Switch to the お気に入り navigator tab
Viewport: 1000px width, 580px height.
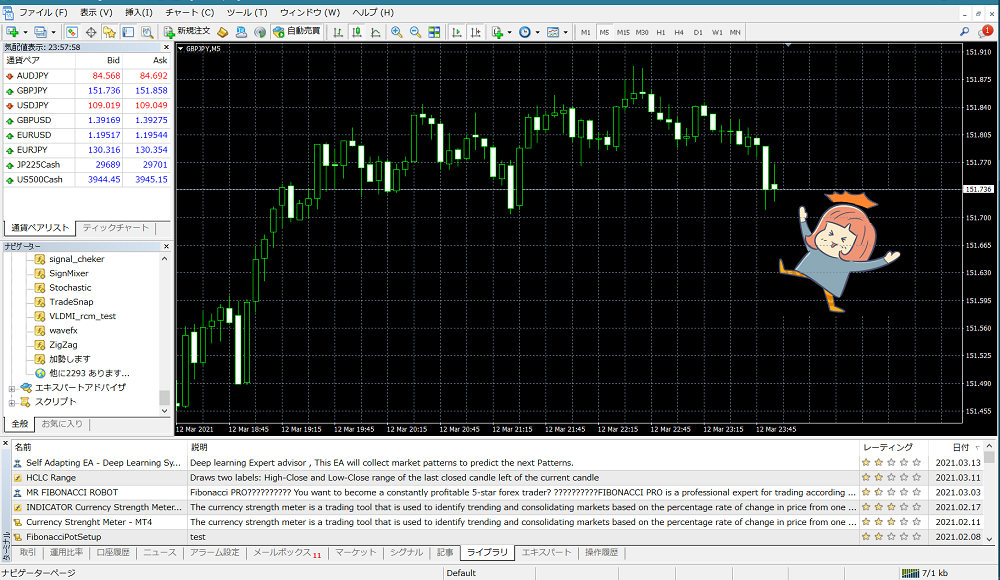point(62,424)
